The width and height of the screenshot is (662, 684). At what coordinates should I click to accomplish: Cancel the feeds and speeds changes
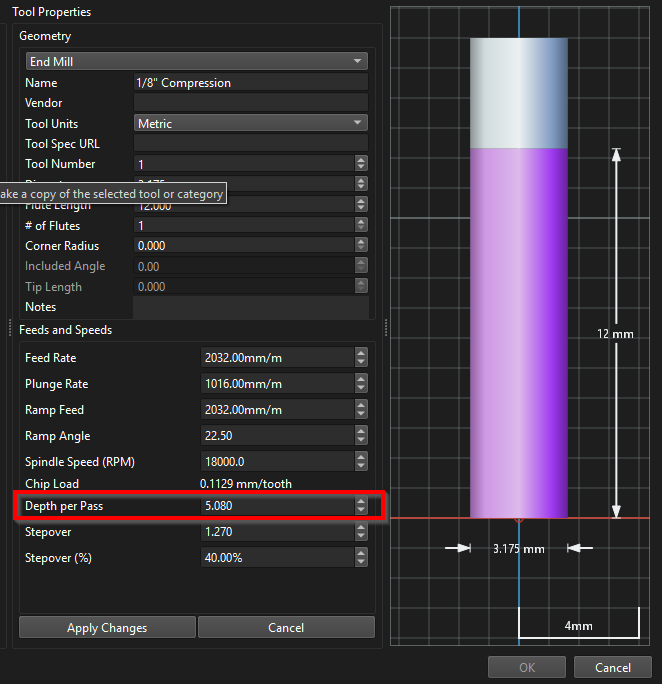[286, 628]
